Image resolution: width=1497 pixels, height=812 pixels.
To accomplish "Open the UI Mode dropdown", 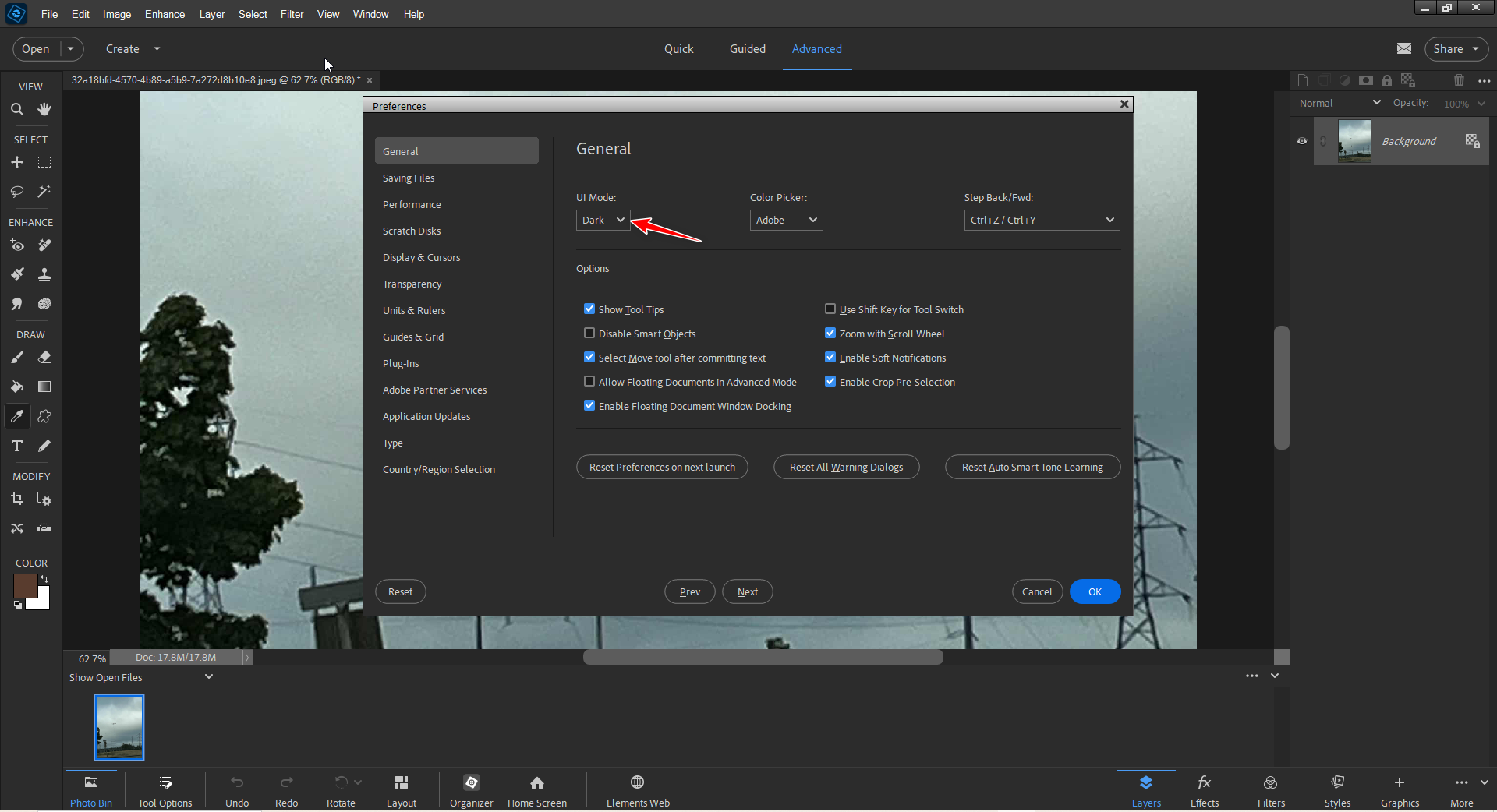I will 602,220.
